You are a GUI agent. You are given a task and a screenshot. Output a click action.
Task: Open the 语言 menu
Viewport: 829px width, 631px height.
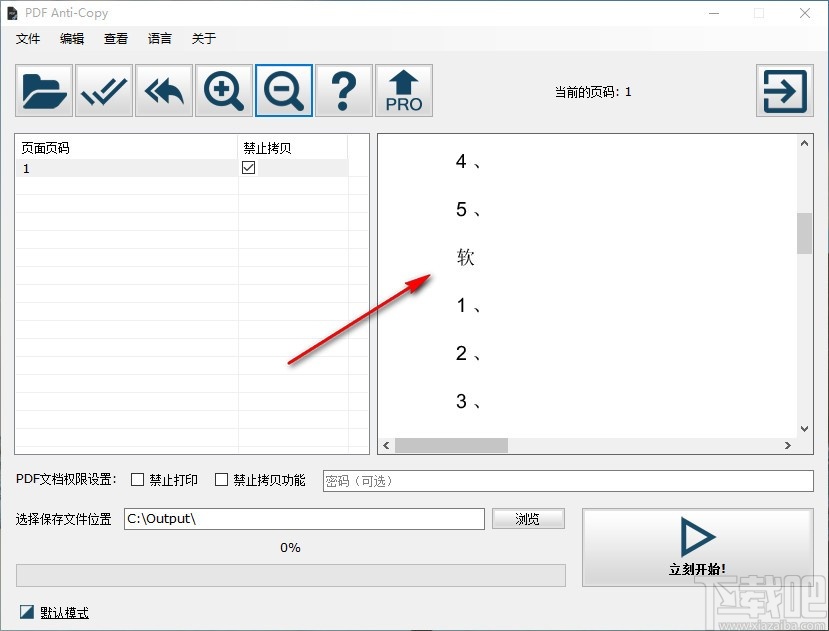tap(159, 39)
